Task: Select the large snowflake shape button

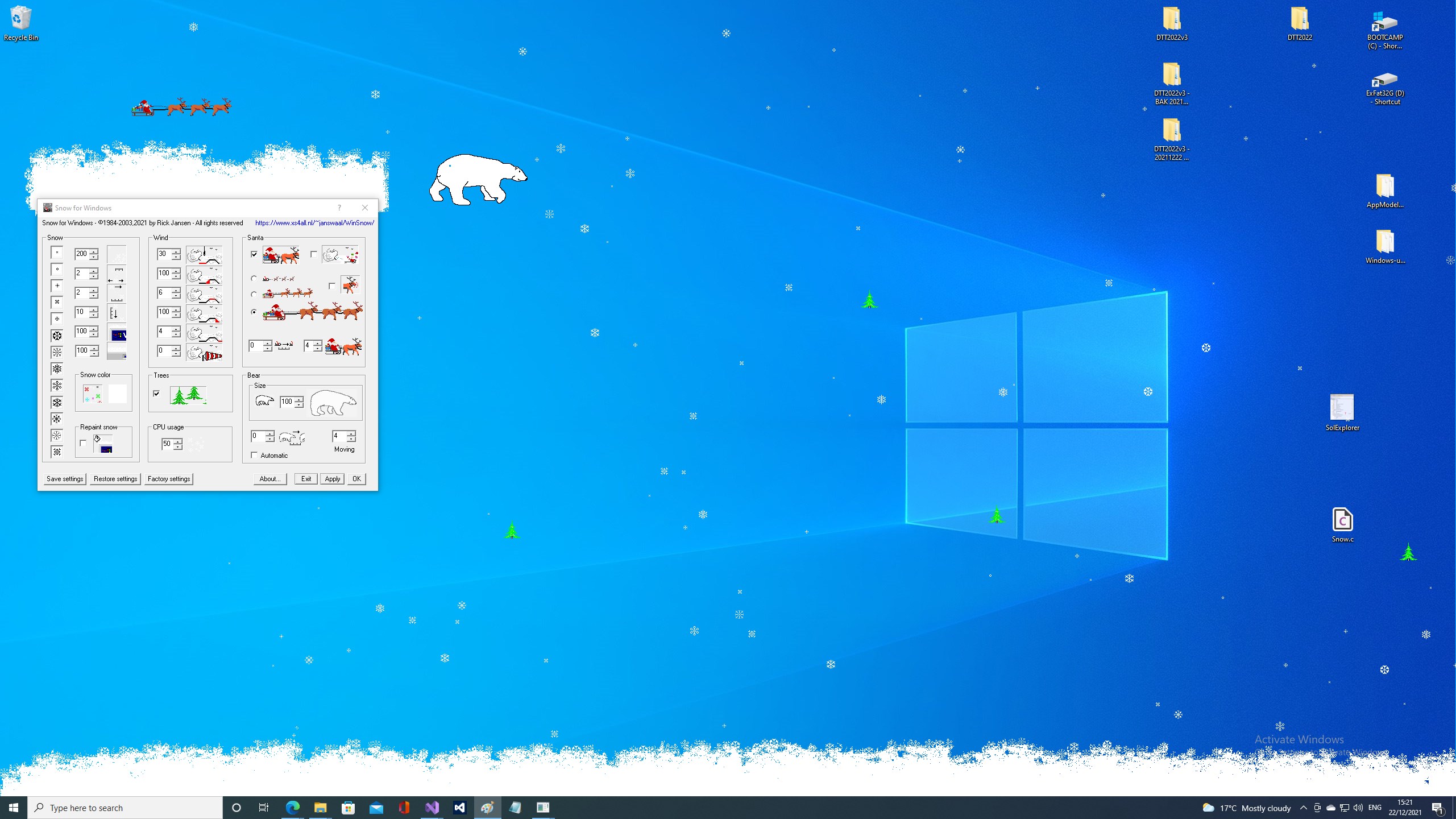Action: (x=57, y=335)
